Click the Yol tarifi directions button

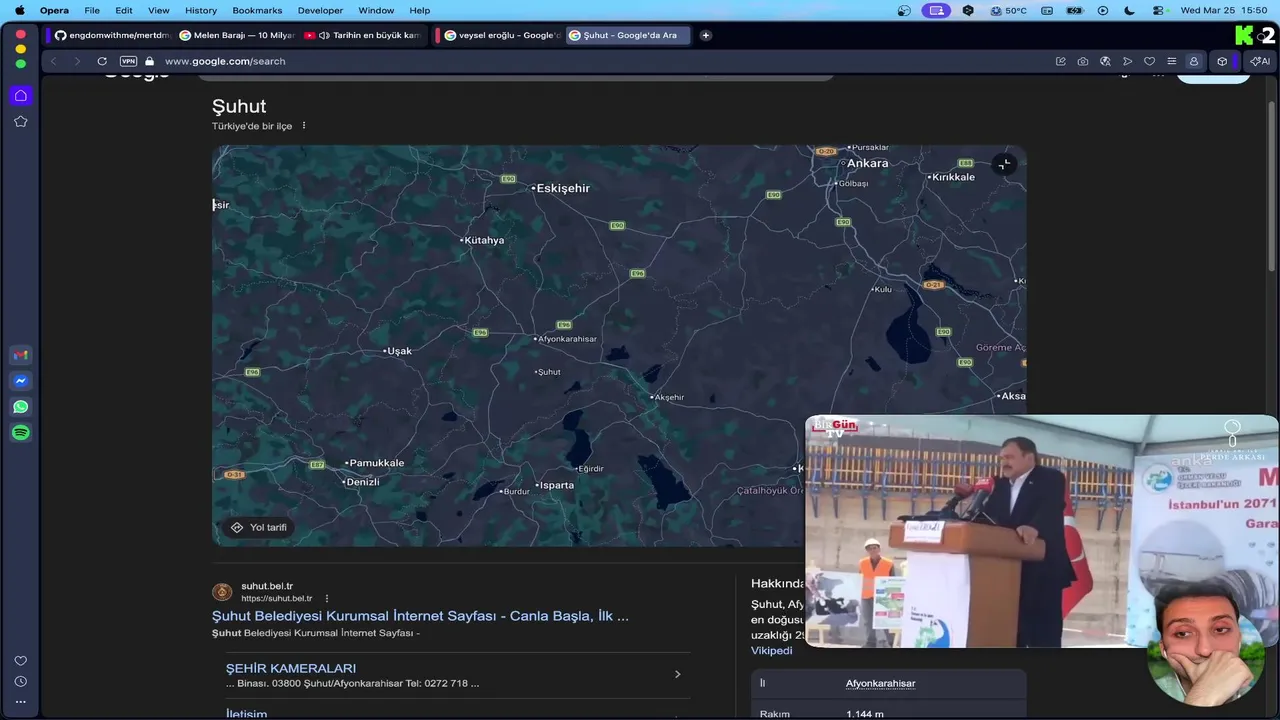(258, 527)
